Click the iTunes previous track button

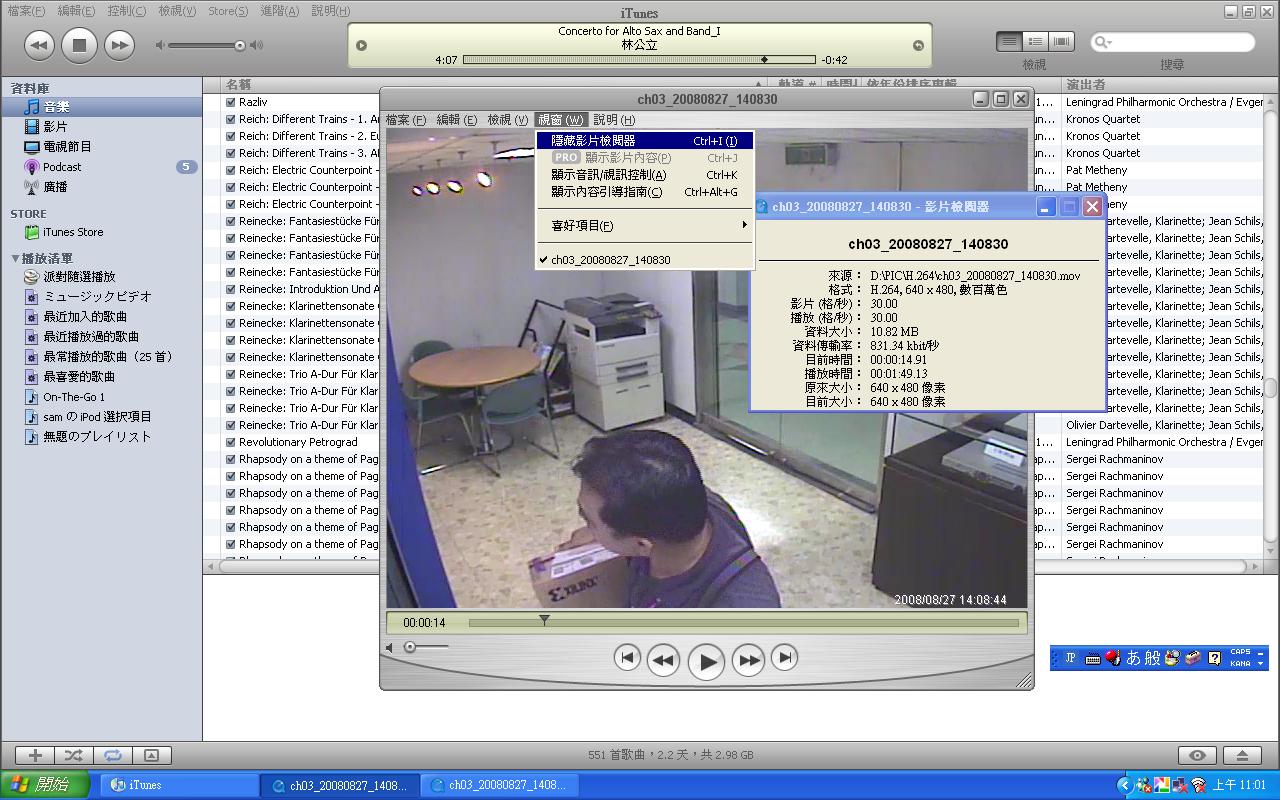tap(39, 44)
